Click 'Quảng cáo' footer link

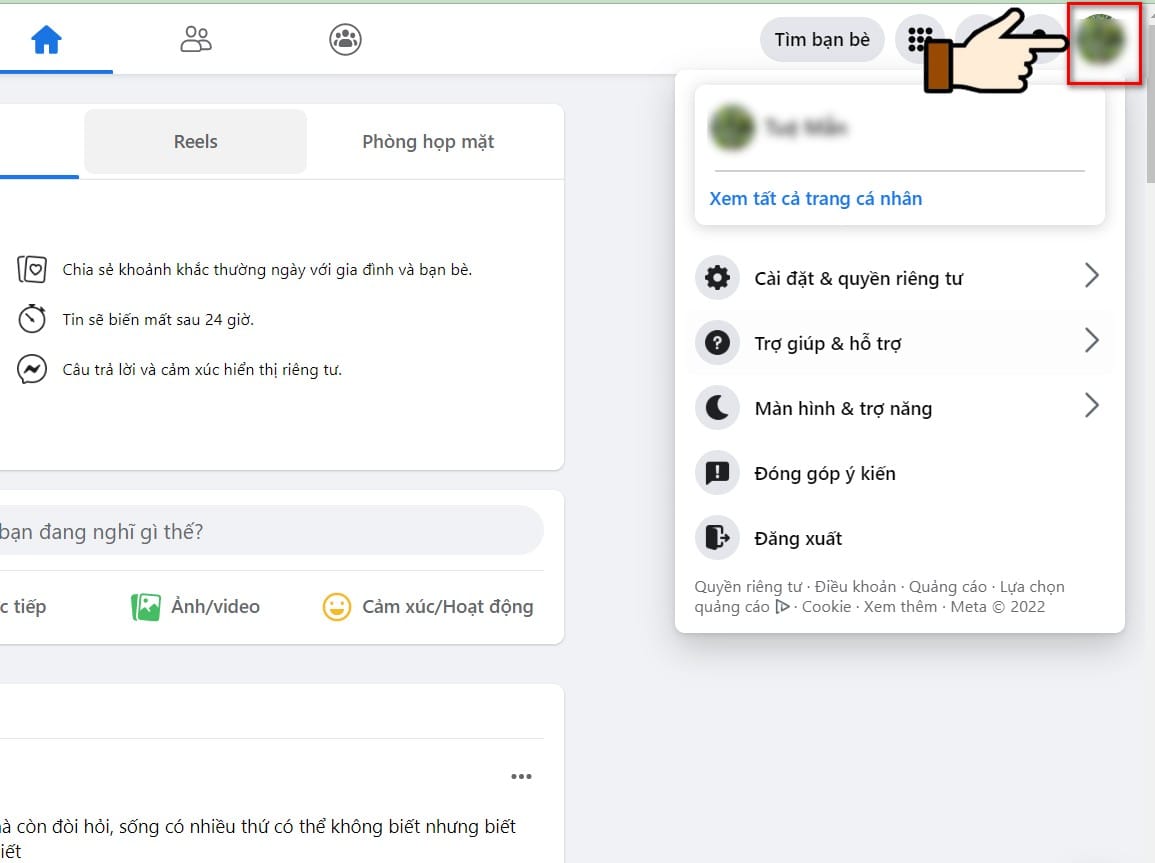pos(947,587)
